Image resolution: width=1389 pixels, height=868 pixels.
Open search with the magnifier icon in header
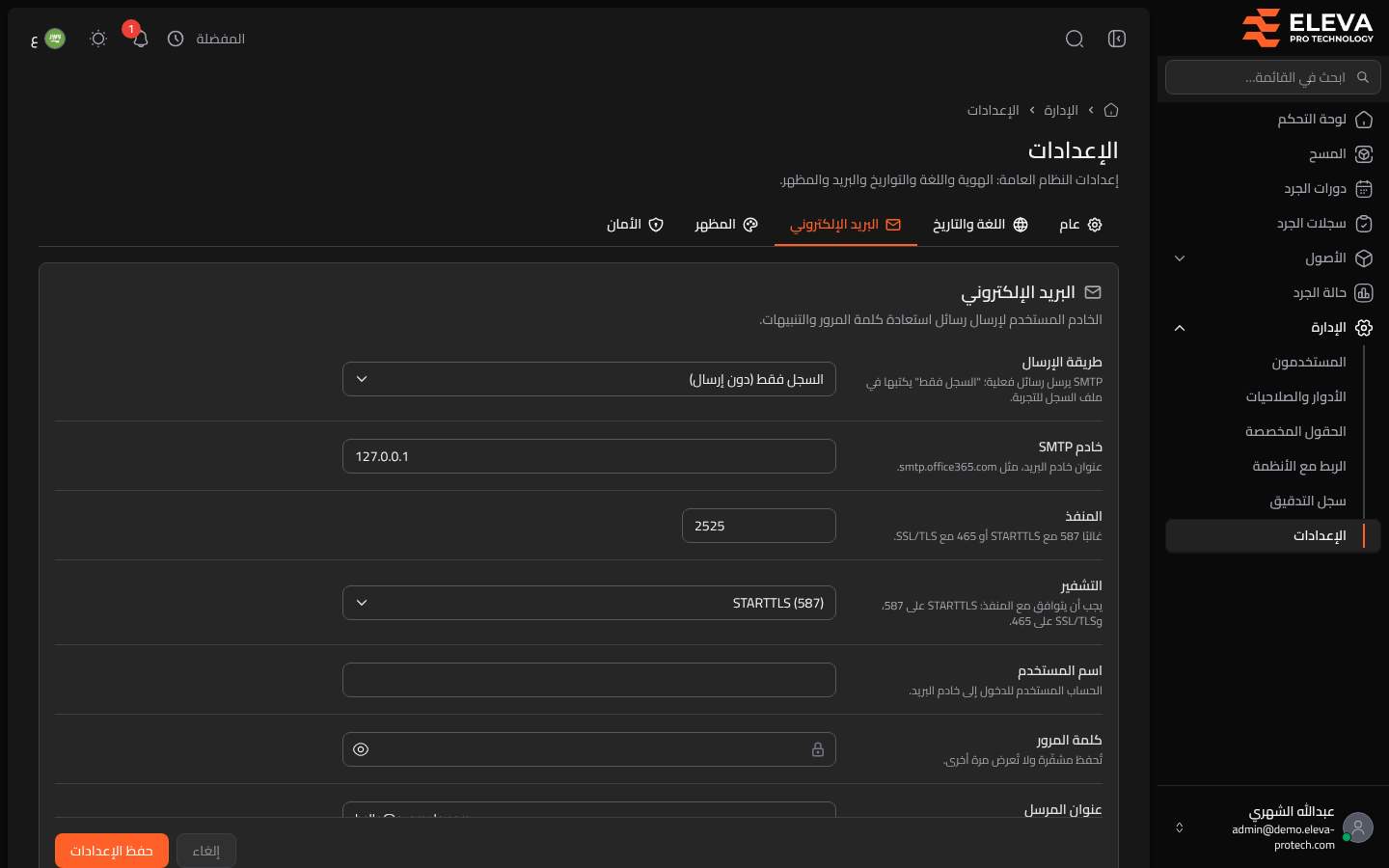point(1075,39)
